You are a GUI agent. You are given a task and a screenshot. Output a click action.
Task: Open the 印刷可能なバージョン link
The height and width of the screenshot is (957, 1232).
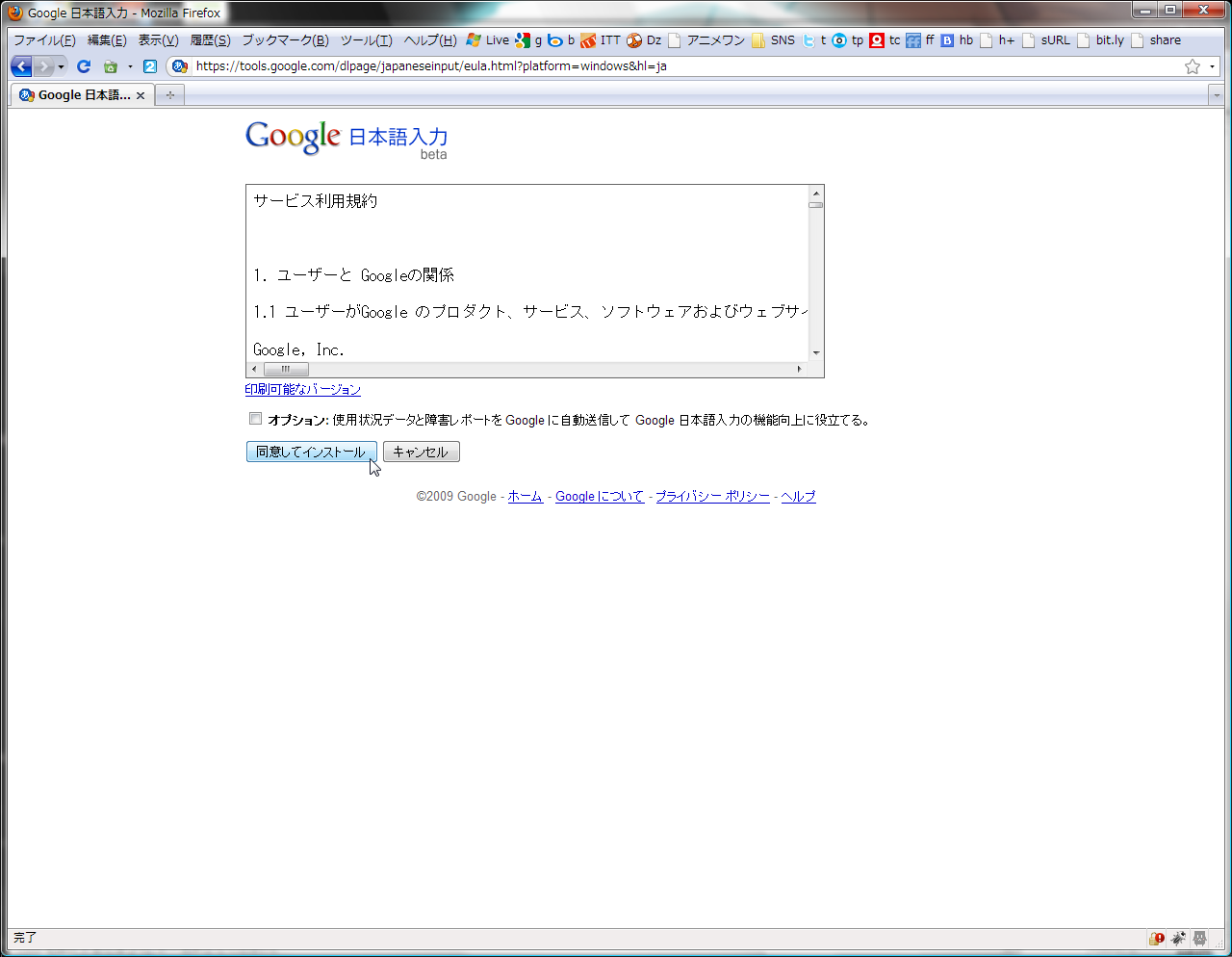[x=303, y=390]
